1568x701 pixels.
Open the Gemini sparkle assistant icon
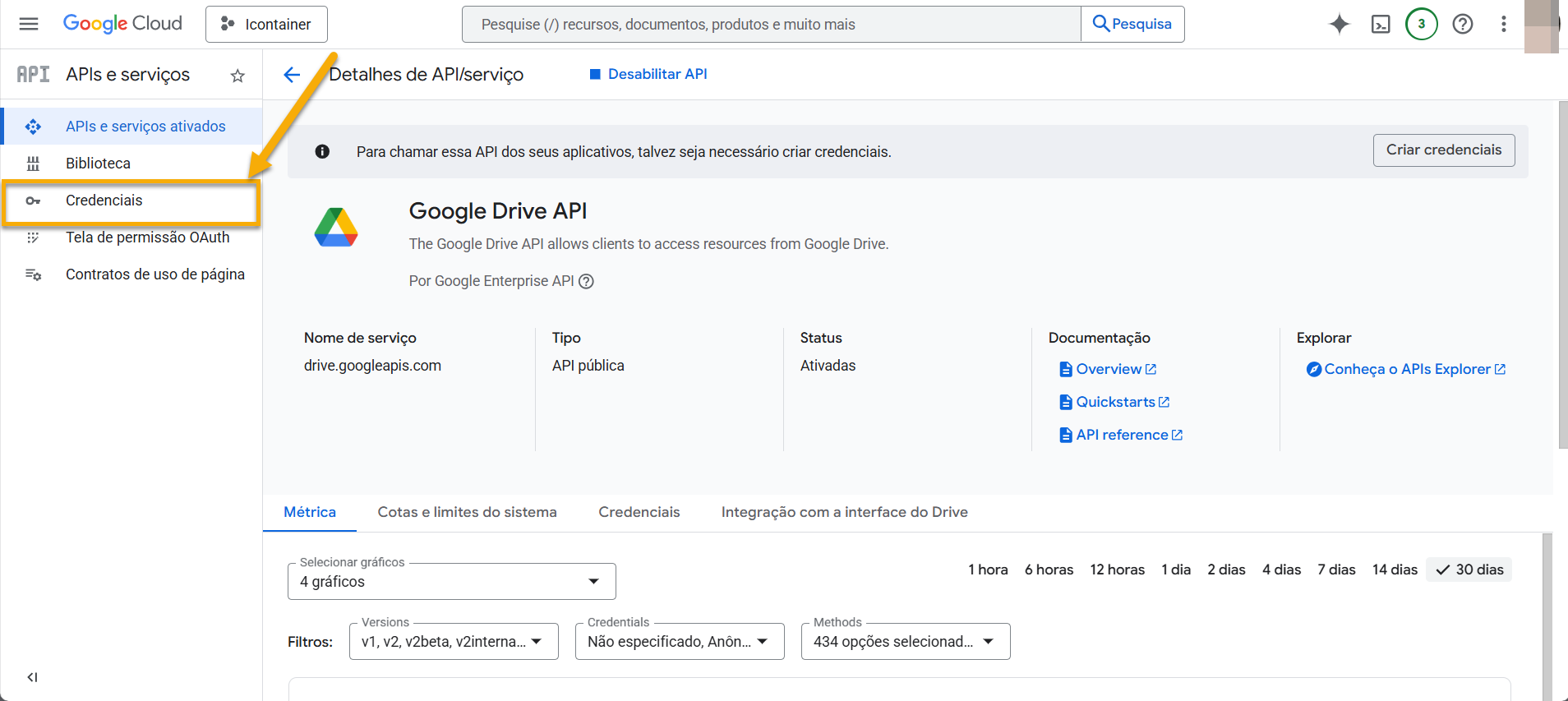(1340, 24)
